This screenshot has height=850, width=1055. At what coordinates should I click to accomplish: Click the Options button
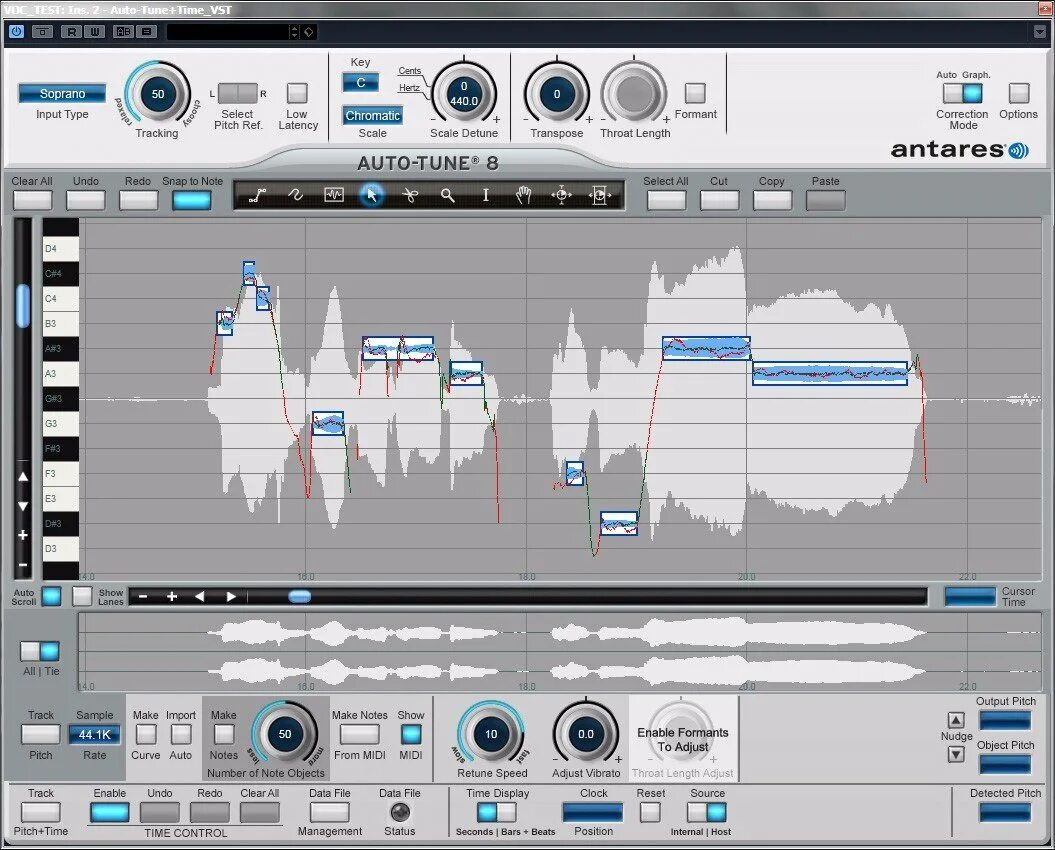[1019, 93]
